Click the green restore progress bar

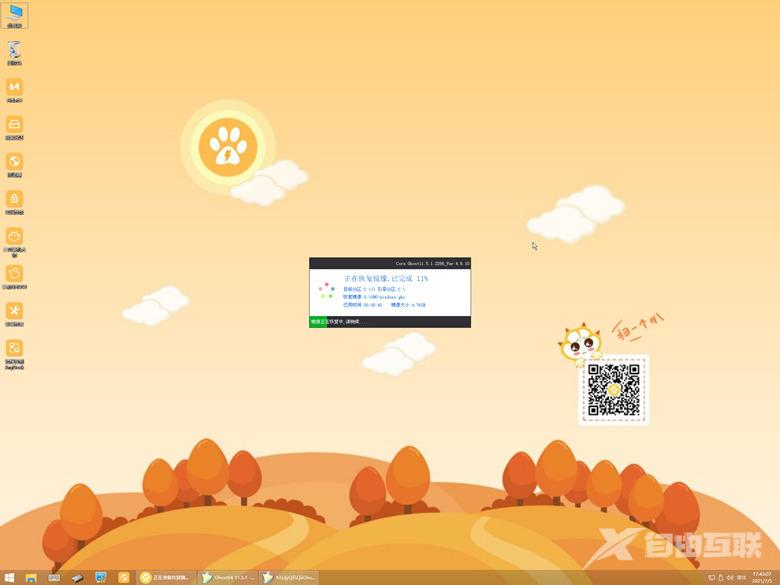(318, 322)
